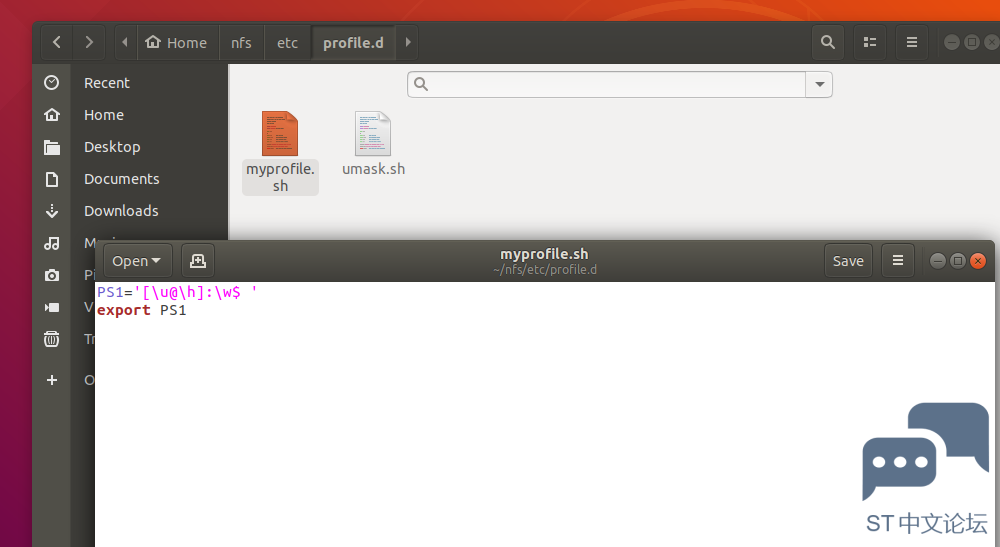Toggle the Files search button
This screenshot has width=1000, height=547.
pyautogui.click(x=828, y=43)
